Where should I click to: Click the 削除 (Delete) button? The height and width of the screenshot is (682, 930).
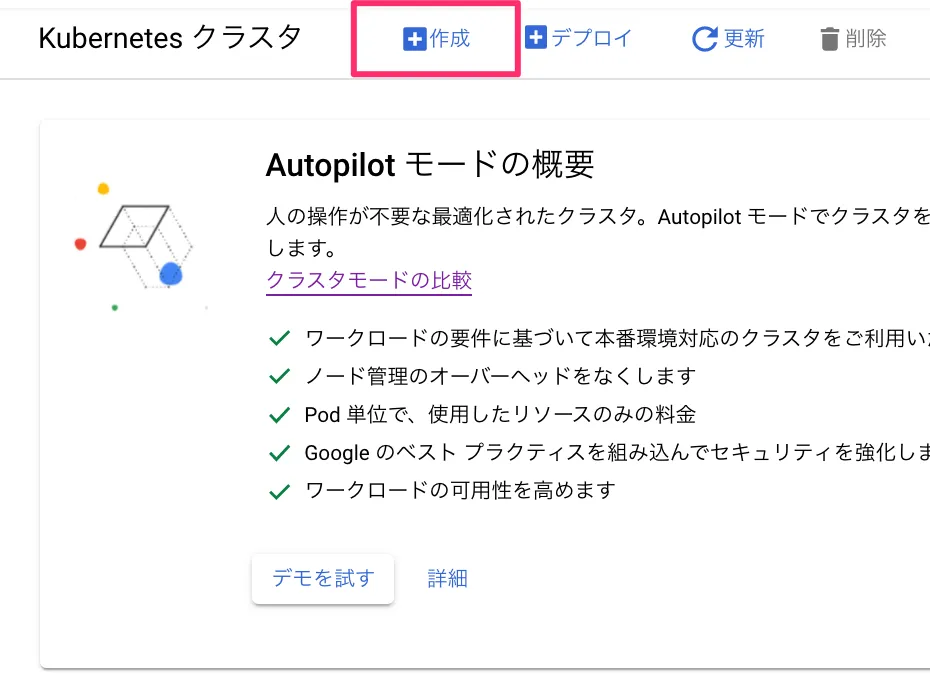853,39
